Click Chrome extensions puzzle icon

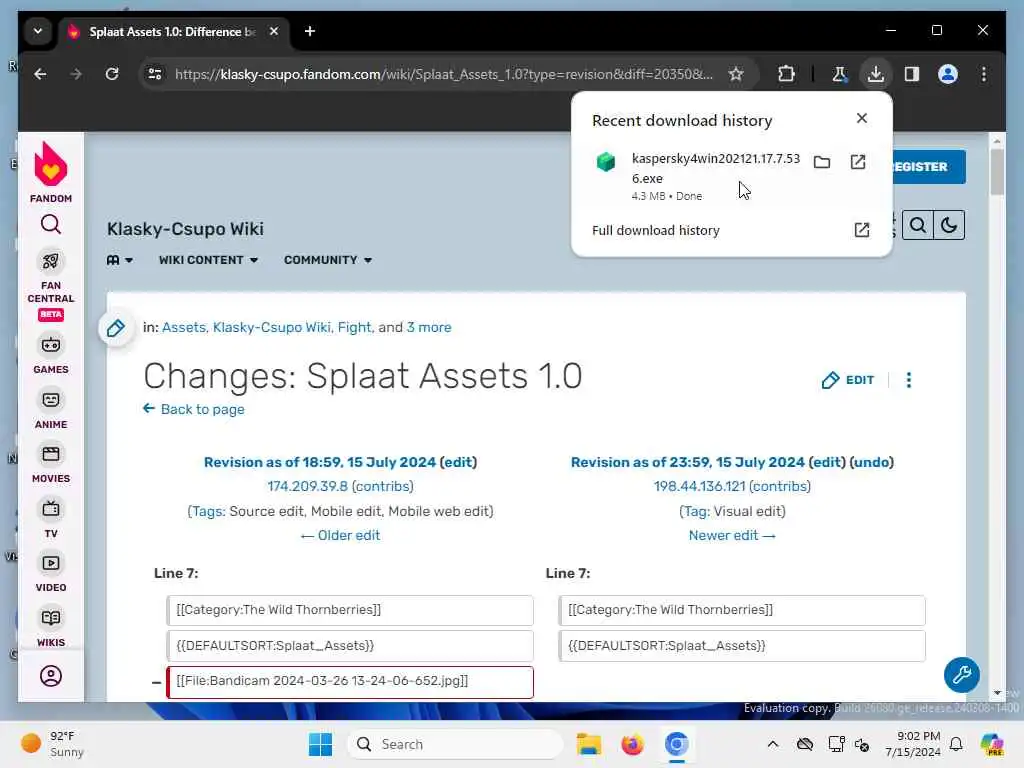pyautogui.click(x=786, y=74)
